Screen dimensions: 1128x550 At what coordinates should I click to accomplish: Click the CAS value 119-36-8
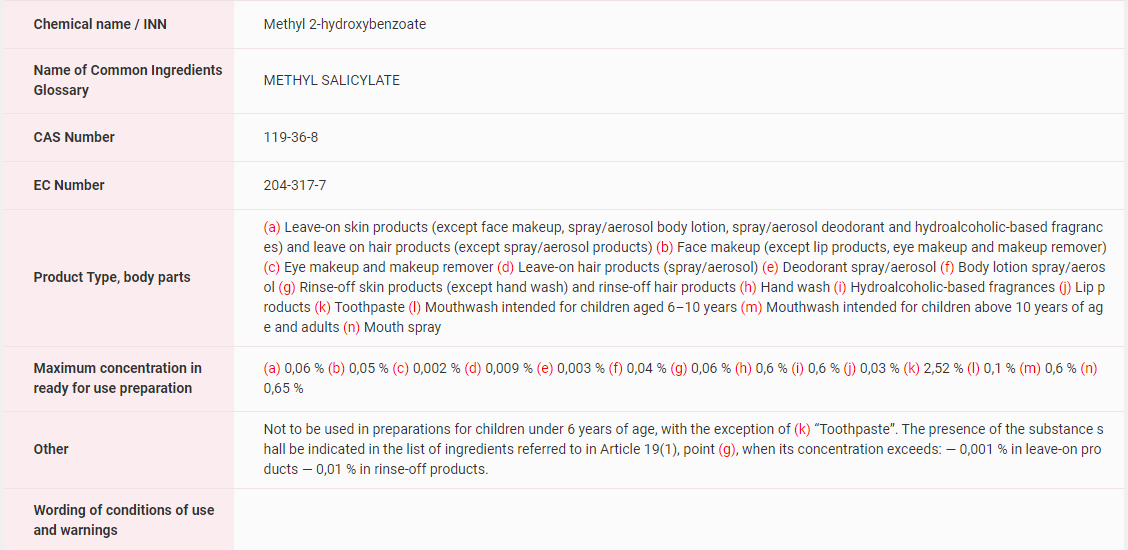click(x=291, y=137)
